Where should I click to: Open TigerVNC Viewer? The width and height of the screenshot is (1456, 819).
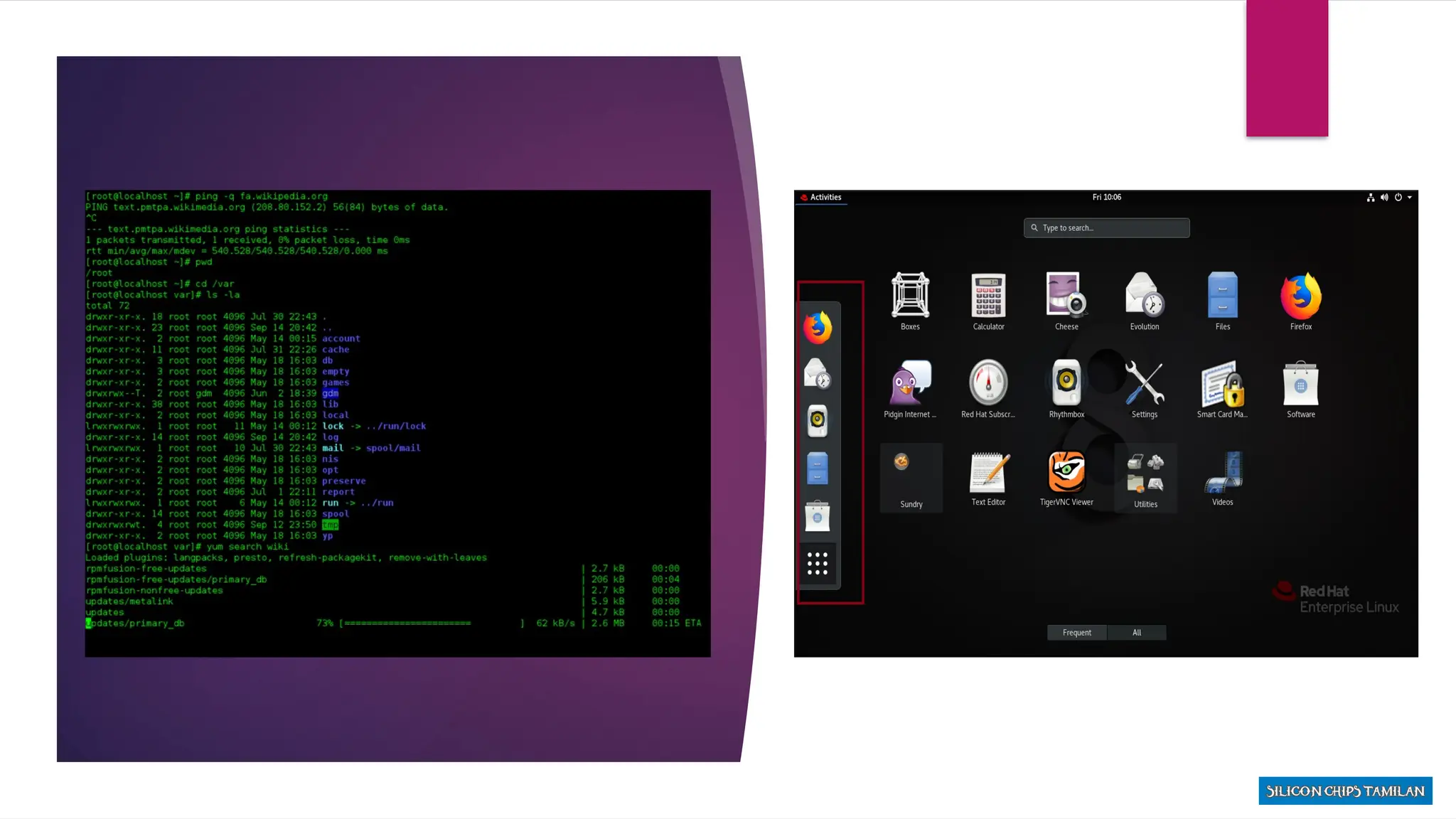click(x=1066, y=471)
